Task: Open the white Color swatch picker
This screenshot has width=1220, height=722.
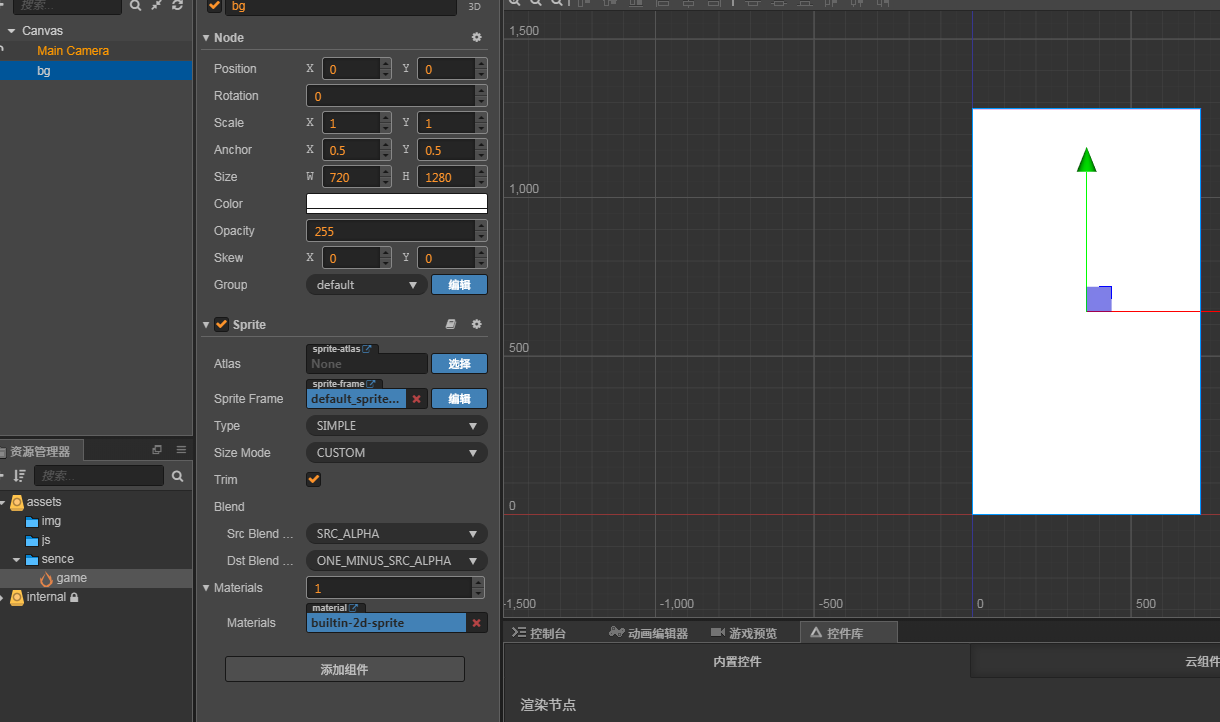Action: click(x=396, y=204)
